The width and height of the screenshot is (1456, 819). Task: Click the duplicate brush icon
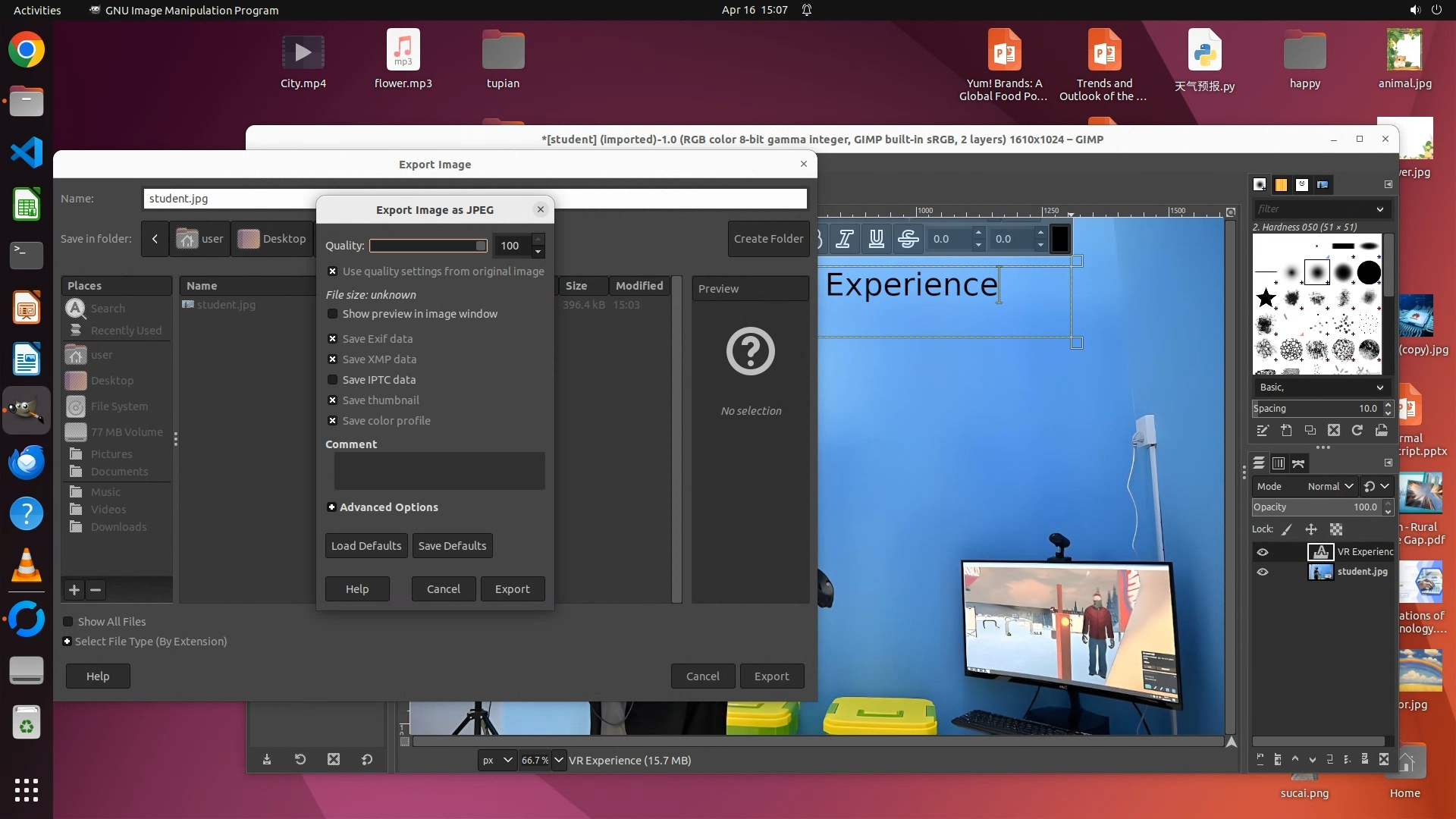coord(1310,431)
